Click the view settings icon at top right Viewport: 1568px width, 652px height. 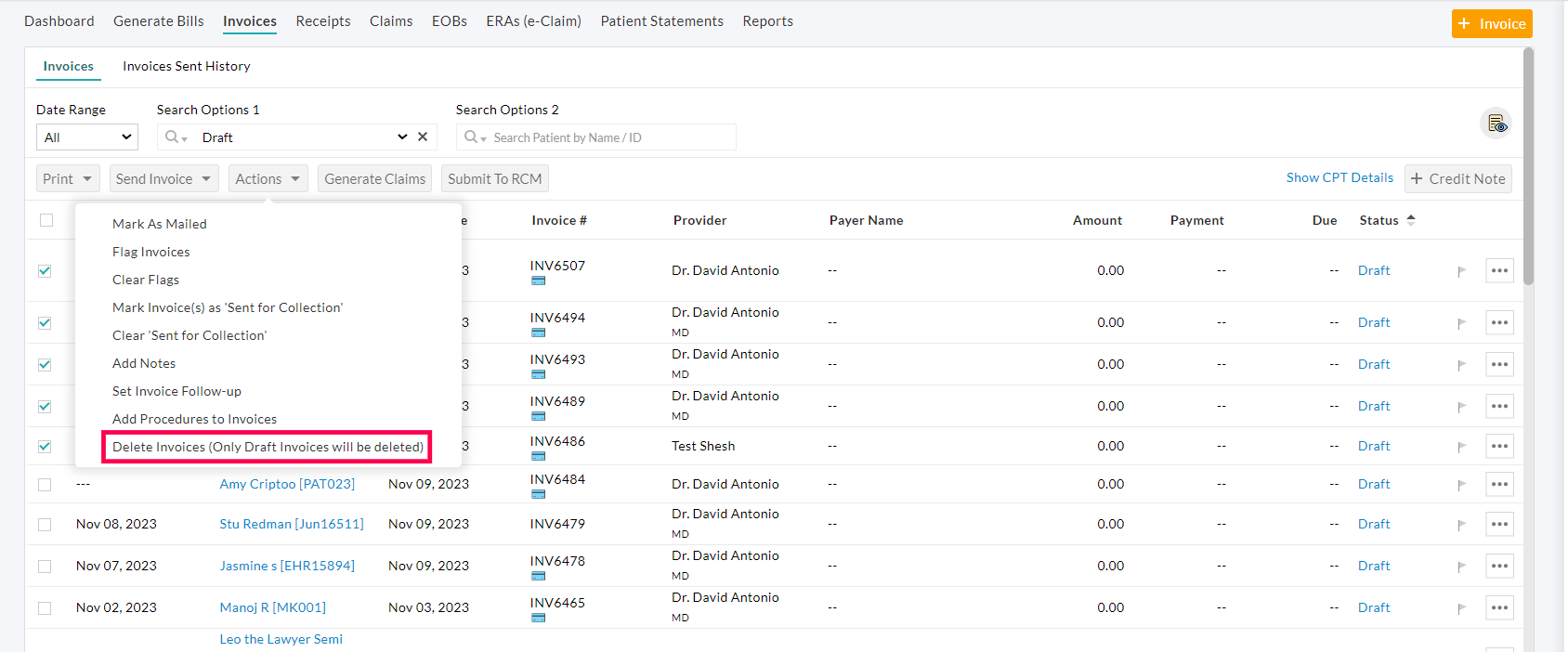1496,124
